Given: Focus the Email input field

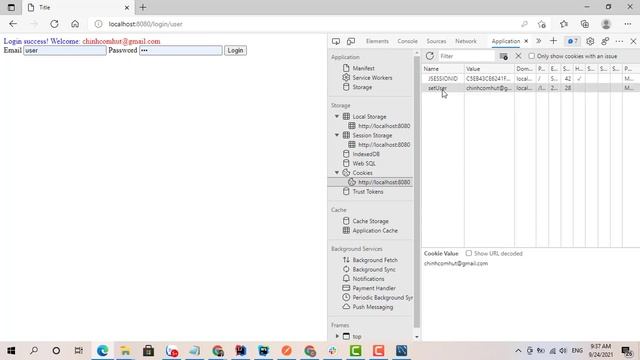Looking at the screenshot, I should click(65, 50).
